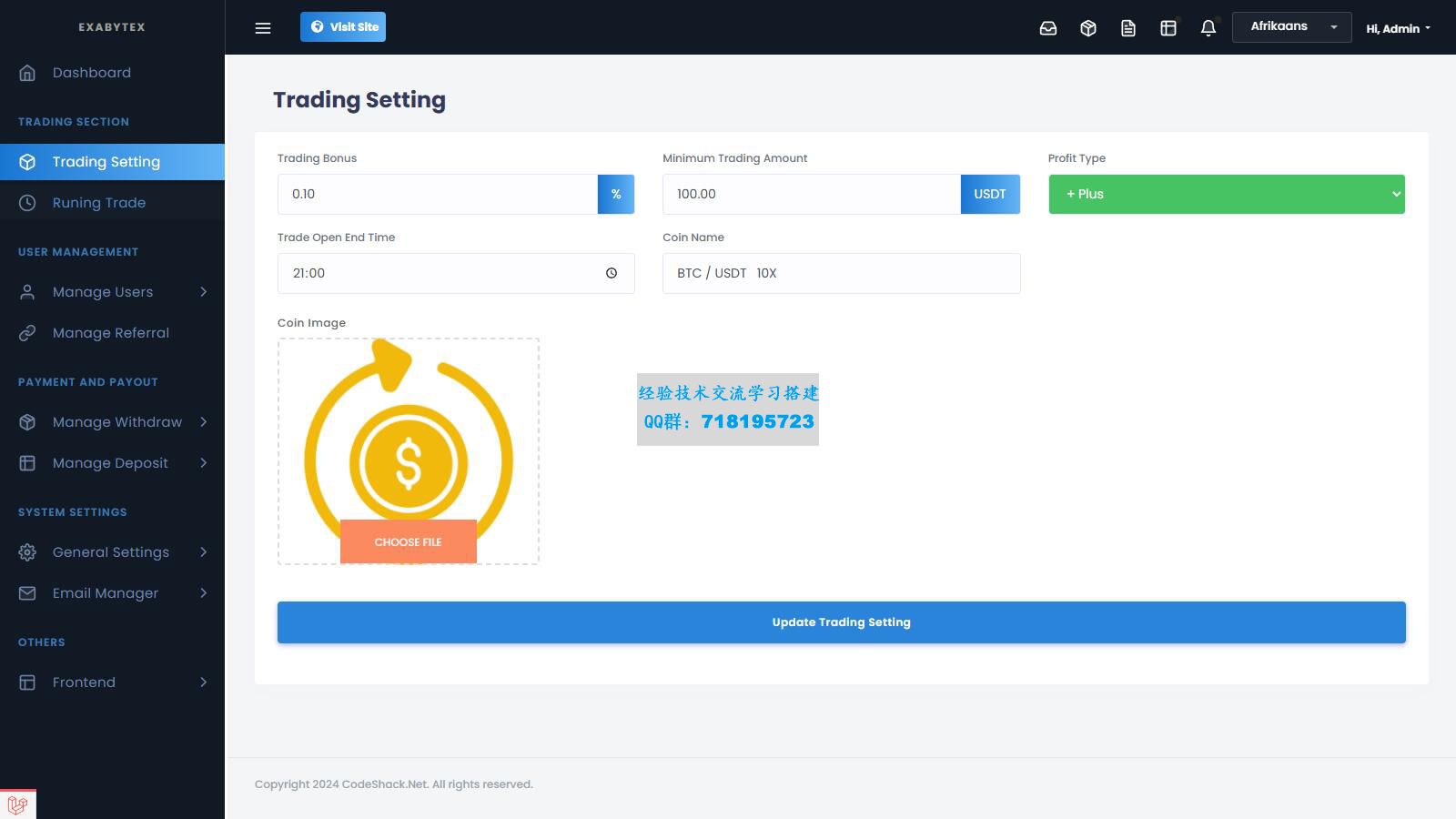This screenshot has width=1456, height=819.
Task: Click the table layout icon in header
Action: tap(1168, 28)
